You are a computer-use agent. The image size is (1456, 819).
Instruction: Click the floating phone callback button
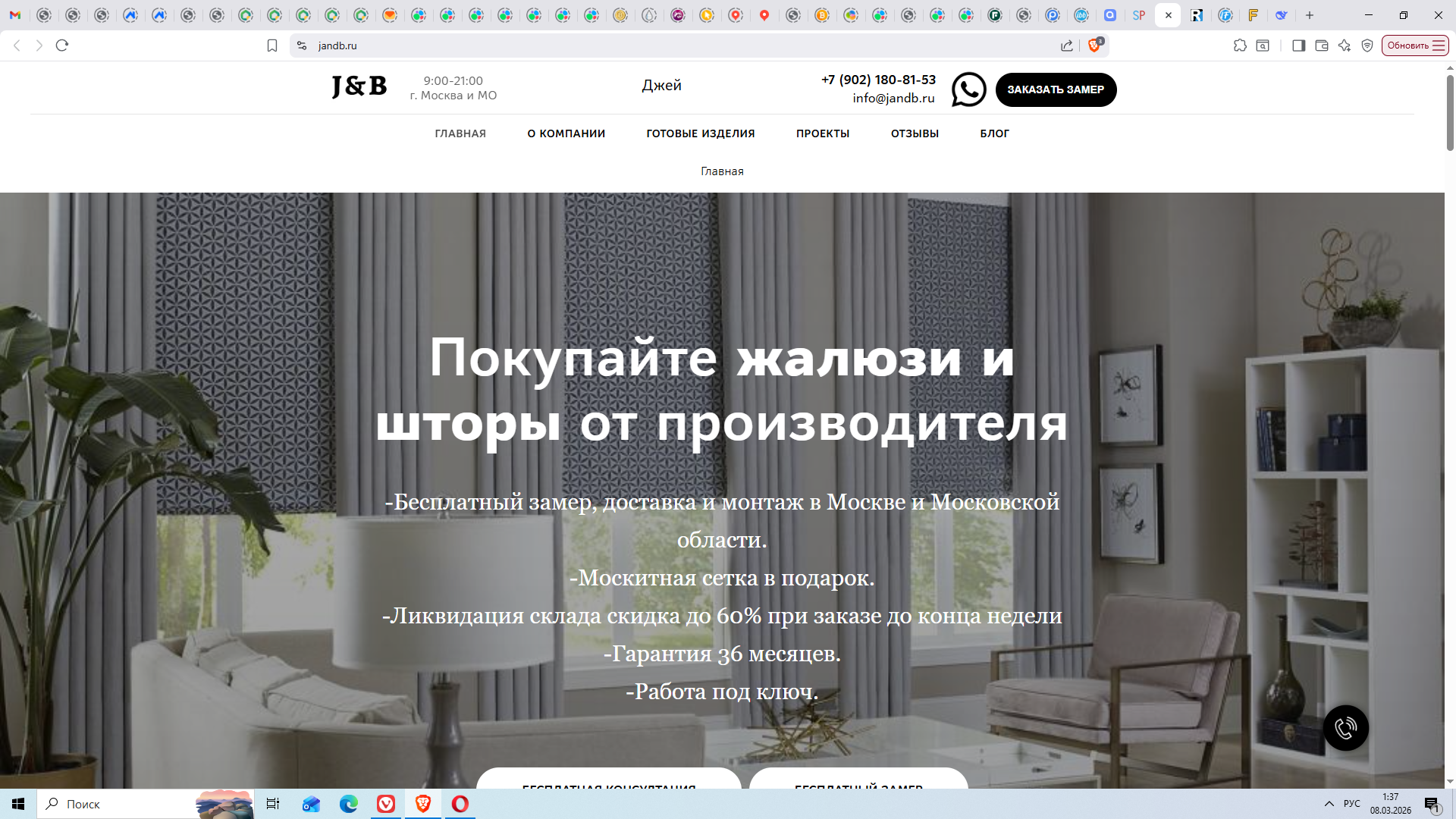pos(1345,728)
